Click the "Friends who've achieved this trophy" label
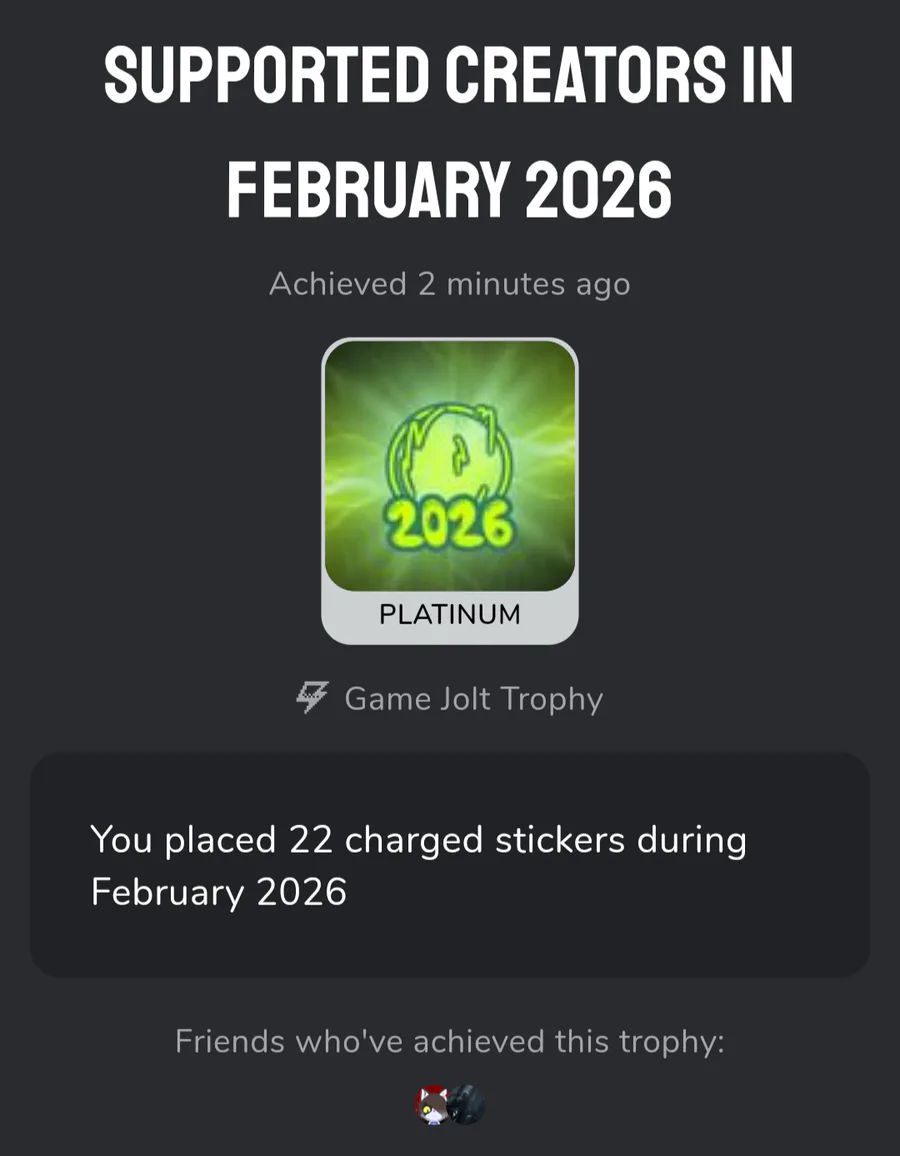The image size is (900, 1156). pyautogui.click(x=449, y=1041)
